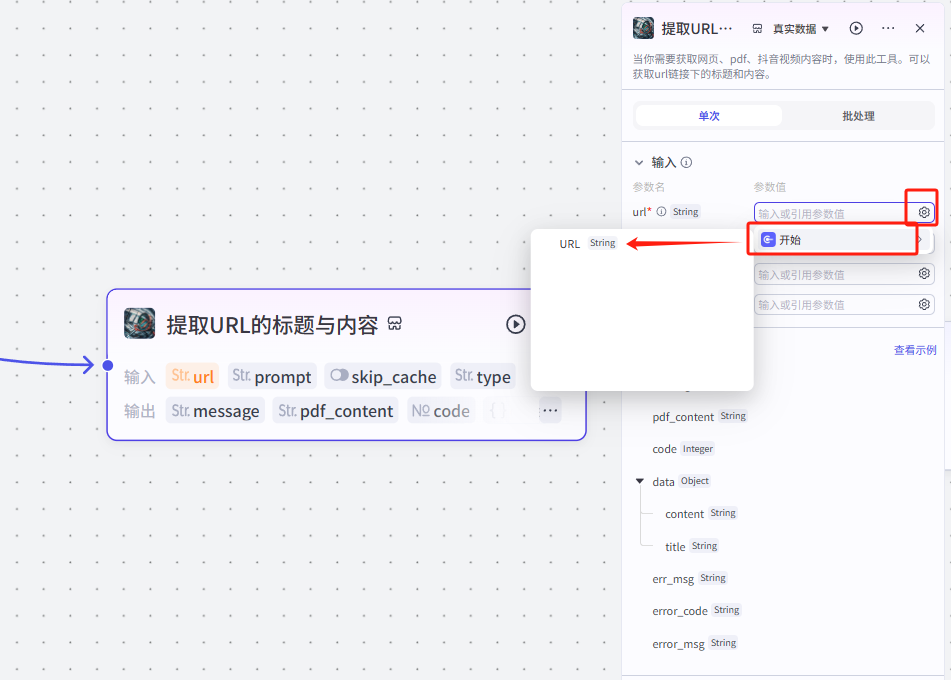Focus the second parameter value input field
The image size is (951, 680).
tap(835, 274)
